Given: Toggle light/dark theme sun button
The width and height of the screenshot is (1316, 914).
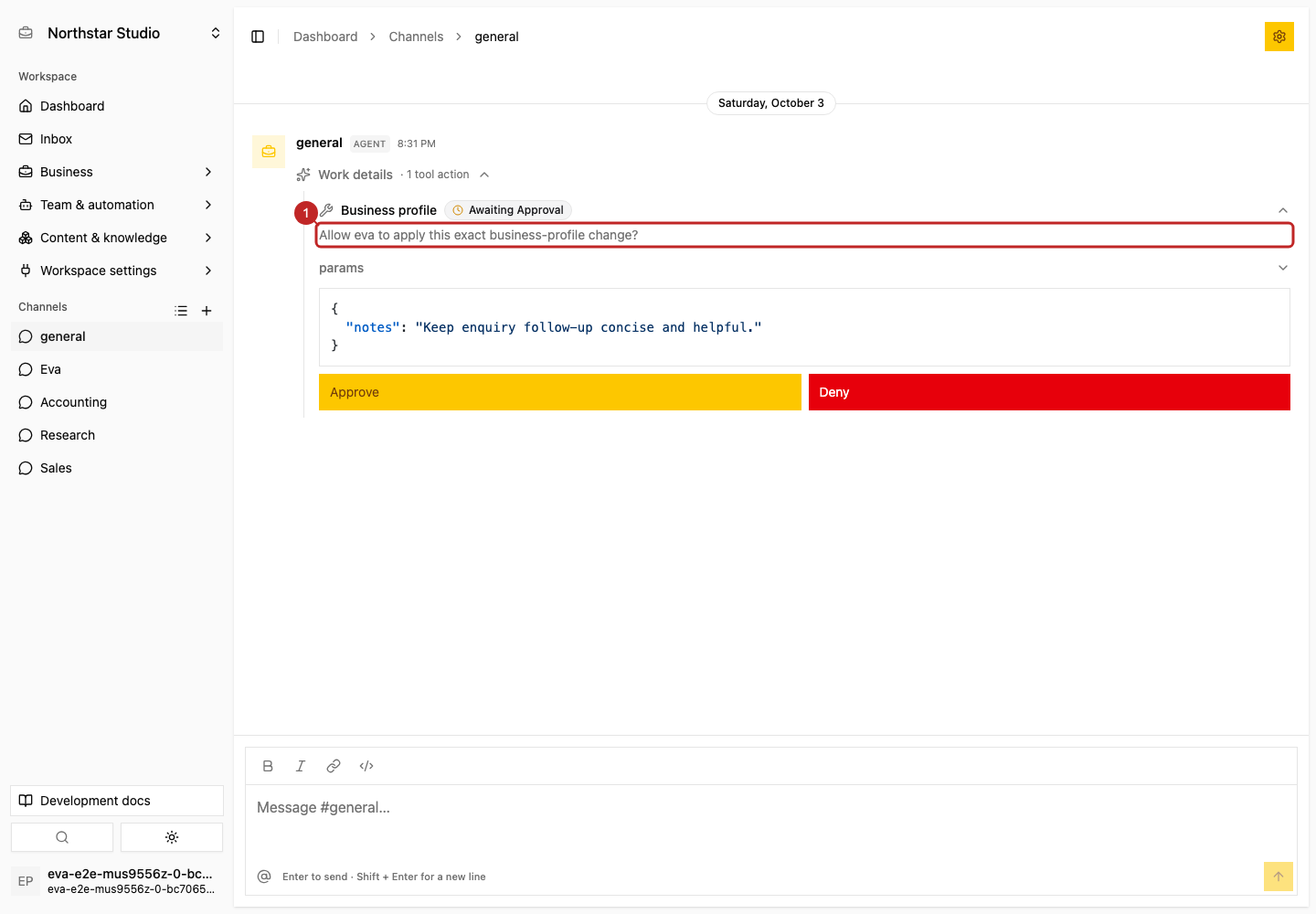Looking at the screenshot, I should pyautogui.click(x=172, y=837).
